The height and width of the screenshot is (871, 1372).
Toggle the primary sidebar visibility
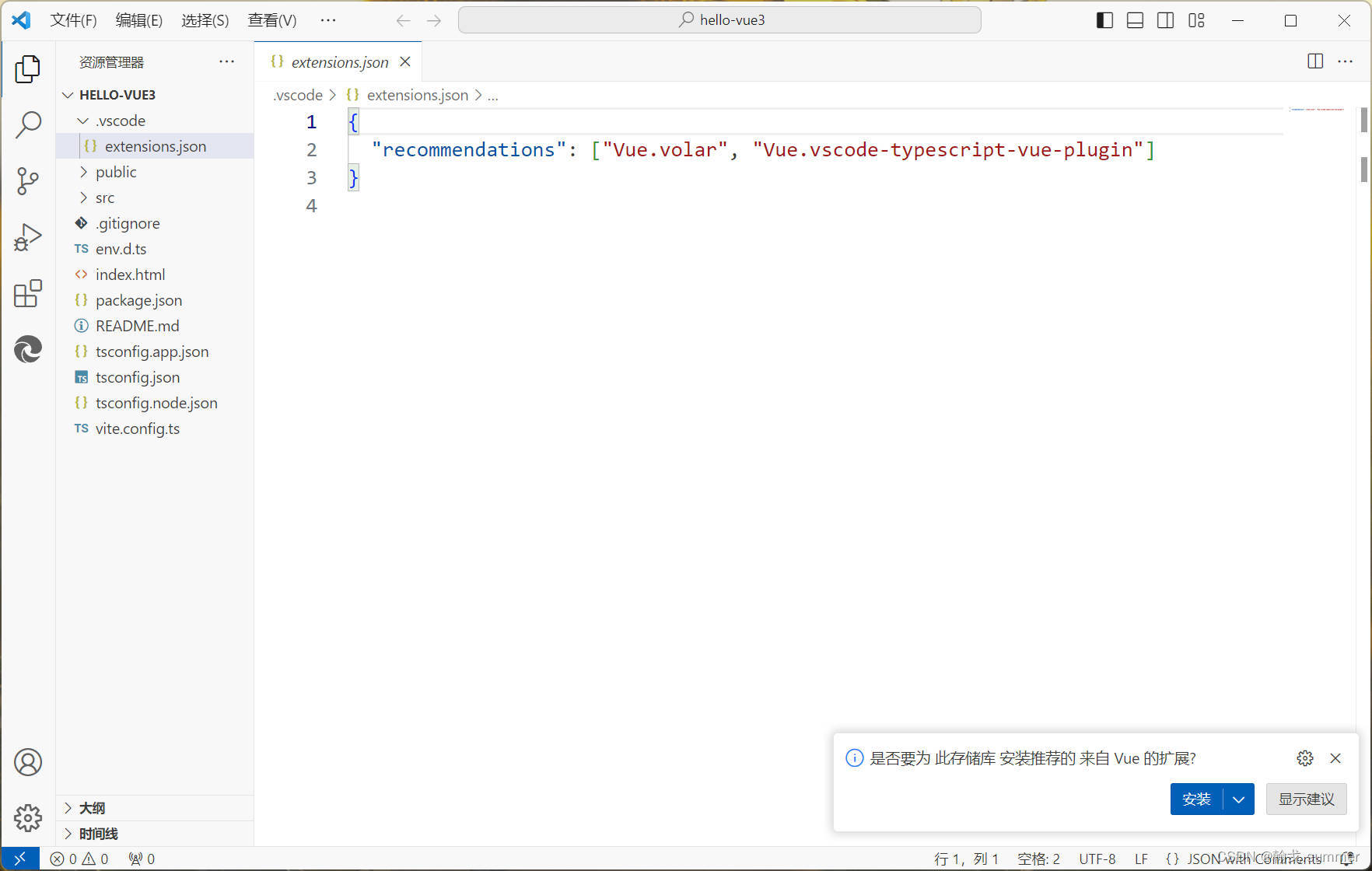click(x=1104, y=20)
